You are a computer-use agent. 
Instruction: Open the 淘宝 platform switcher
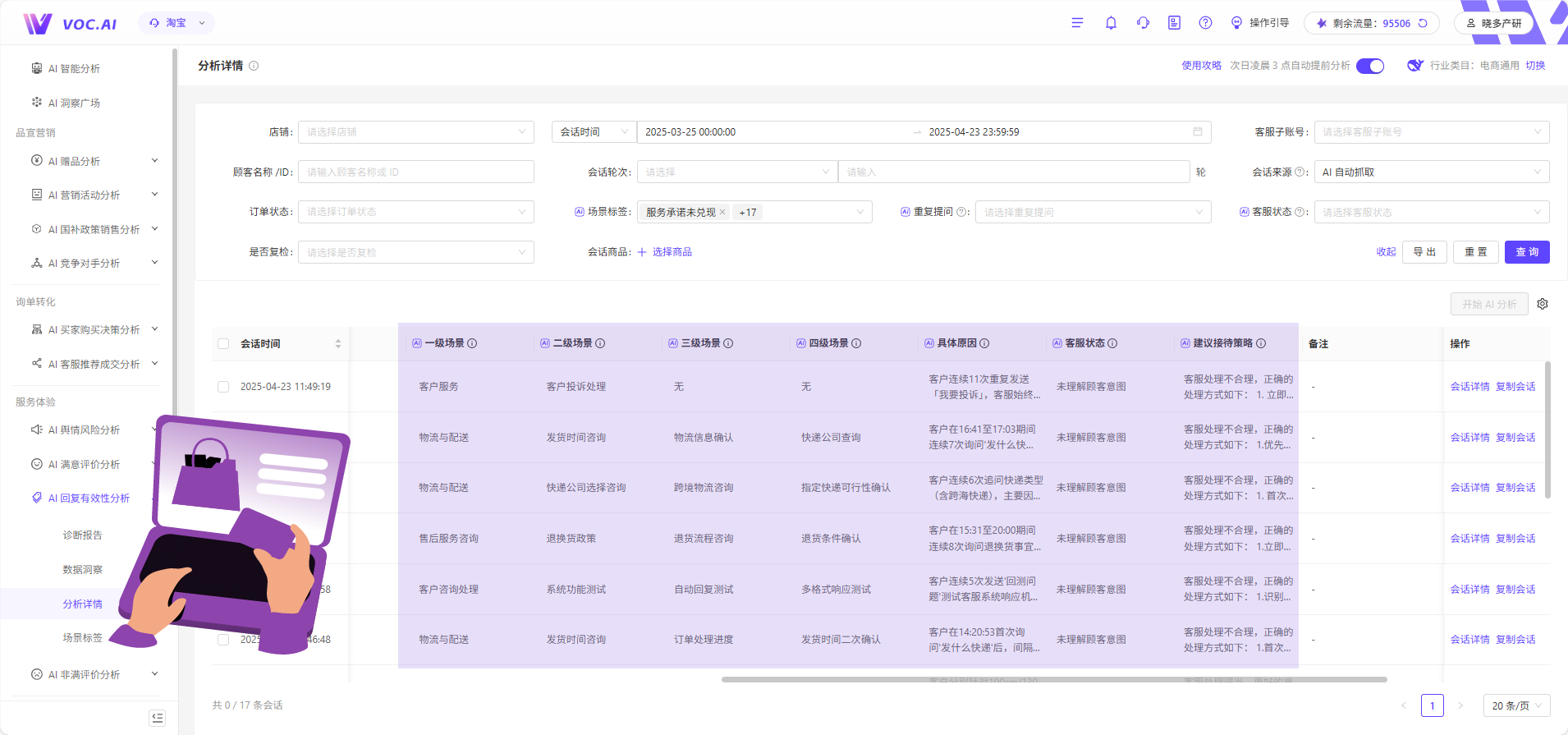(x=177, y=23)
